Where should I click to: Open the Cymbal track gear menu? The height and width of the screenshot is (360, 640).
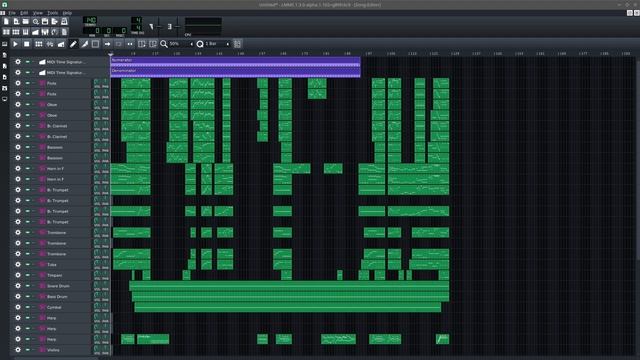18,307
